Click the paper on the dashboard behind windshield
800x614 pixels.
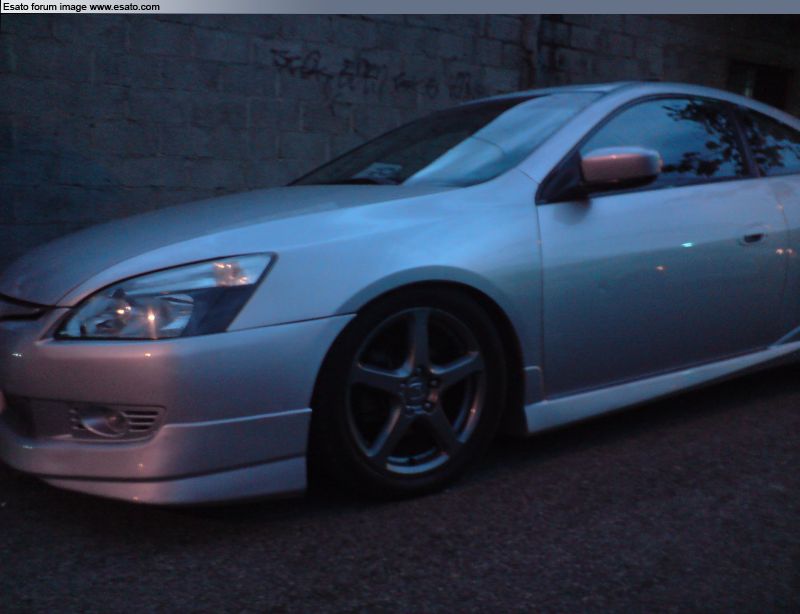coord(380,172)
